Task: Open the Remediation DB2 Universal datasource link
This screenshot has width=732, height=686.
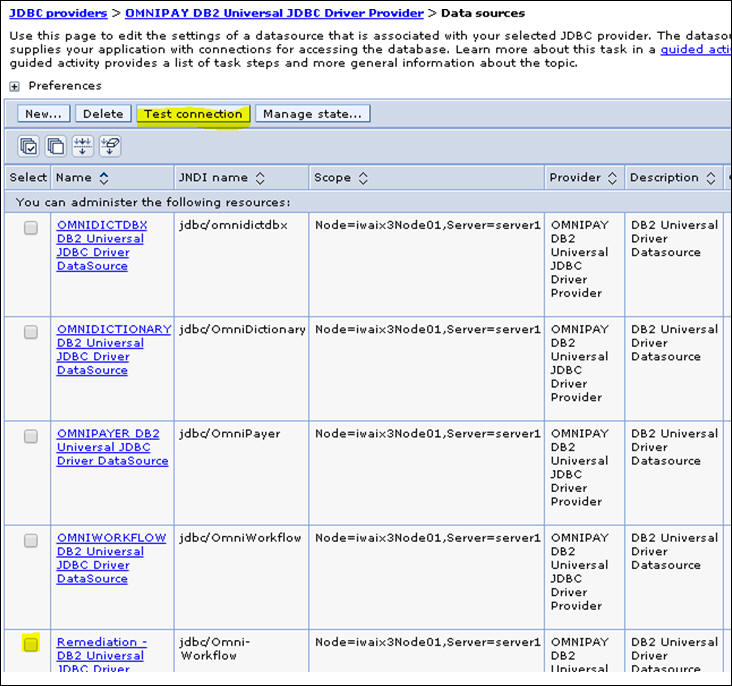Action: pyautogui.click(x=102, y=655)
